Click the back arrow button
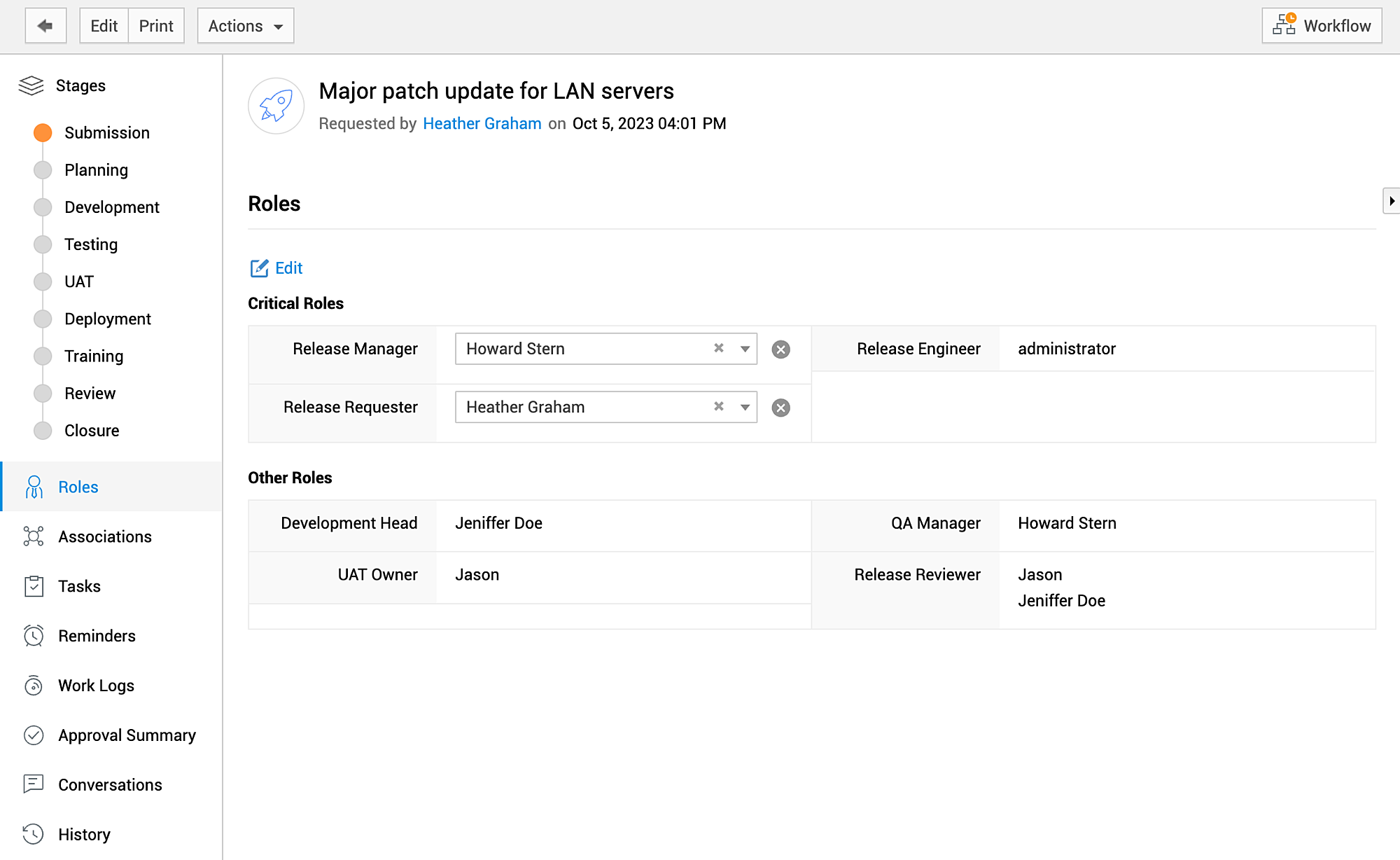The width and height of the screenshot is (1400, 860). pos(45,26)
